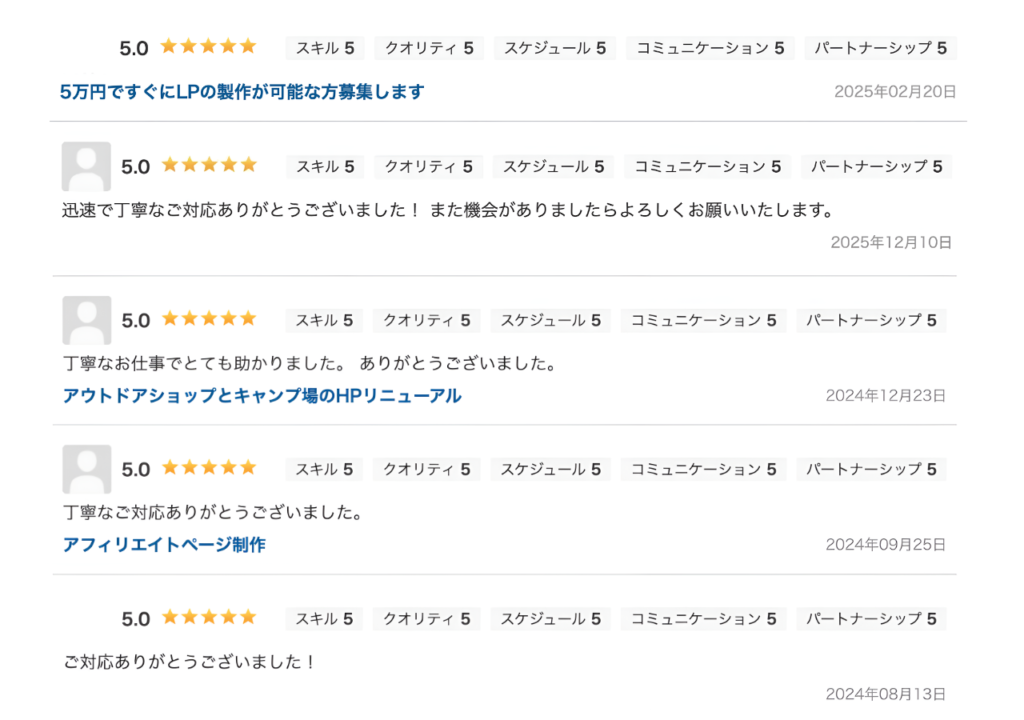Click the 5.0 score on the 2024年08月13日 review
This screenshot has width=1024, height=720.
click(135, 619)
